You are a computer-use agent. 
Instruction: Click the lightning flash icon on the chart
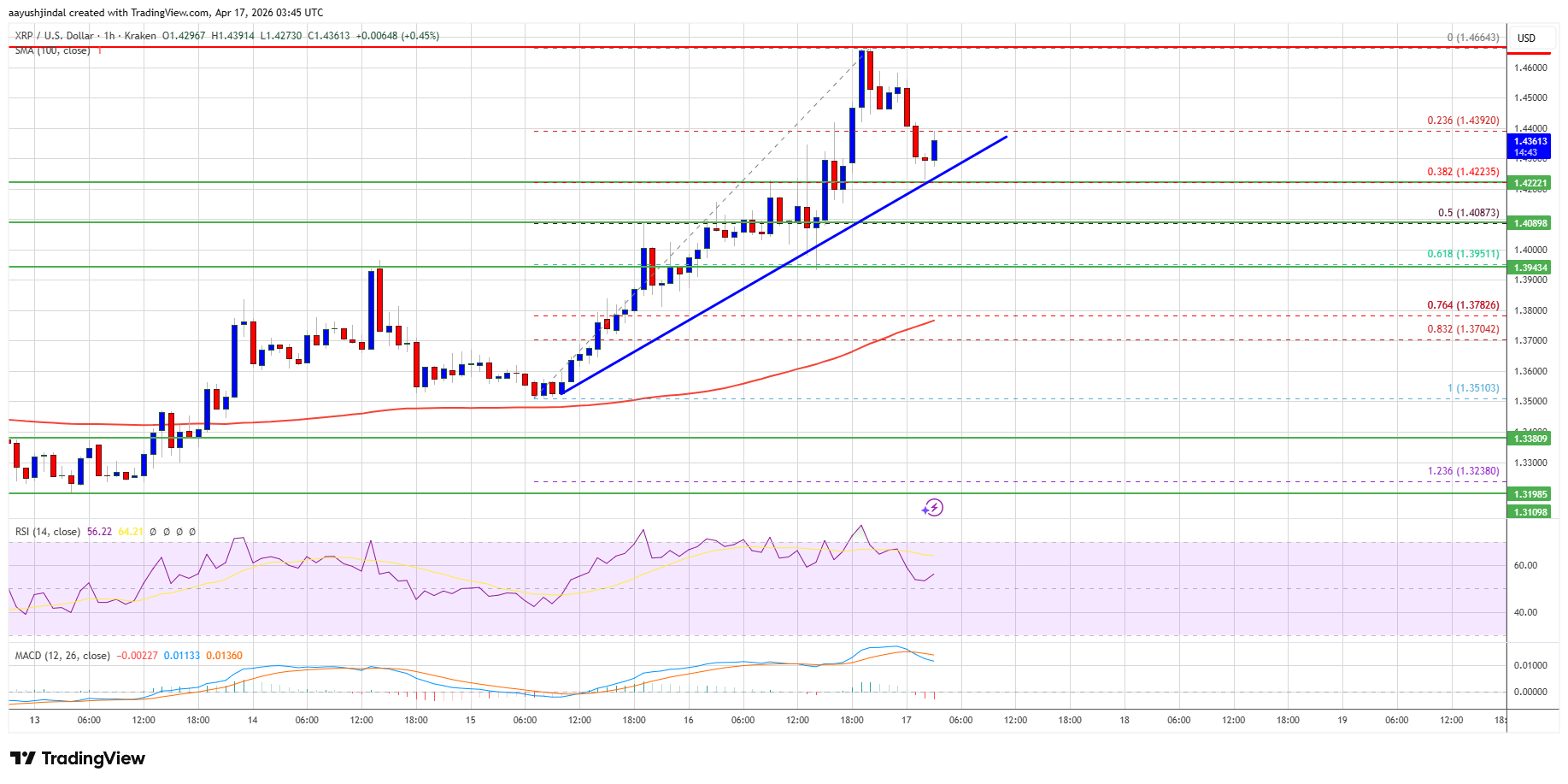[x=935, y=508]
